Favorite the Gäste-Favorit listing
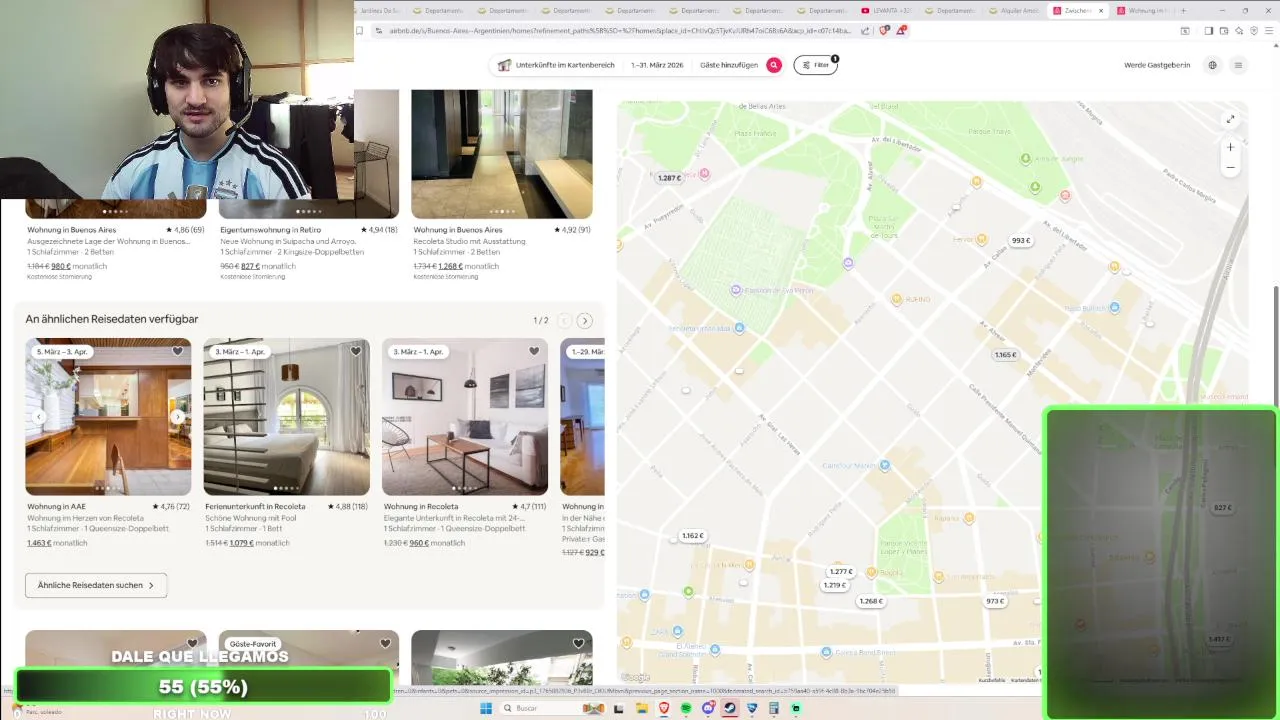The image size is (1280, 720). coord(385,643)
